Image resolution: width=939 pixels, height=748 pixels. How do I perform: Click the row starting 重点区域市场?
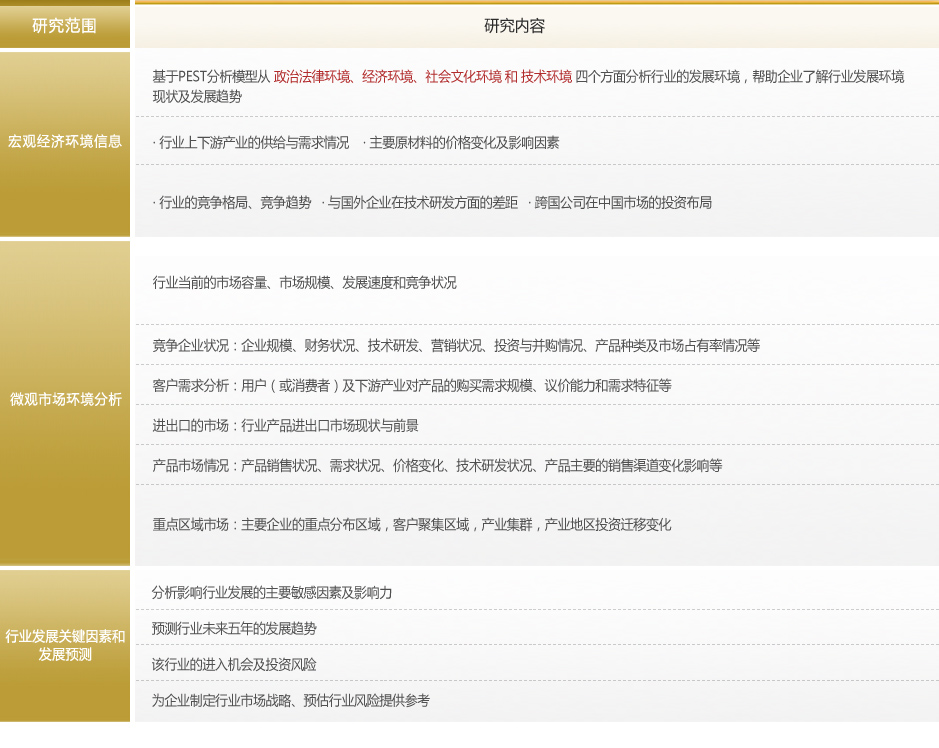pos(537,525)
